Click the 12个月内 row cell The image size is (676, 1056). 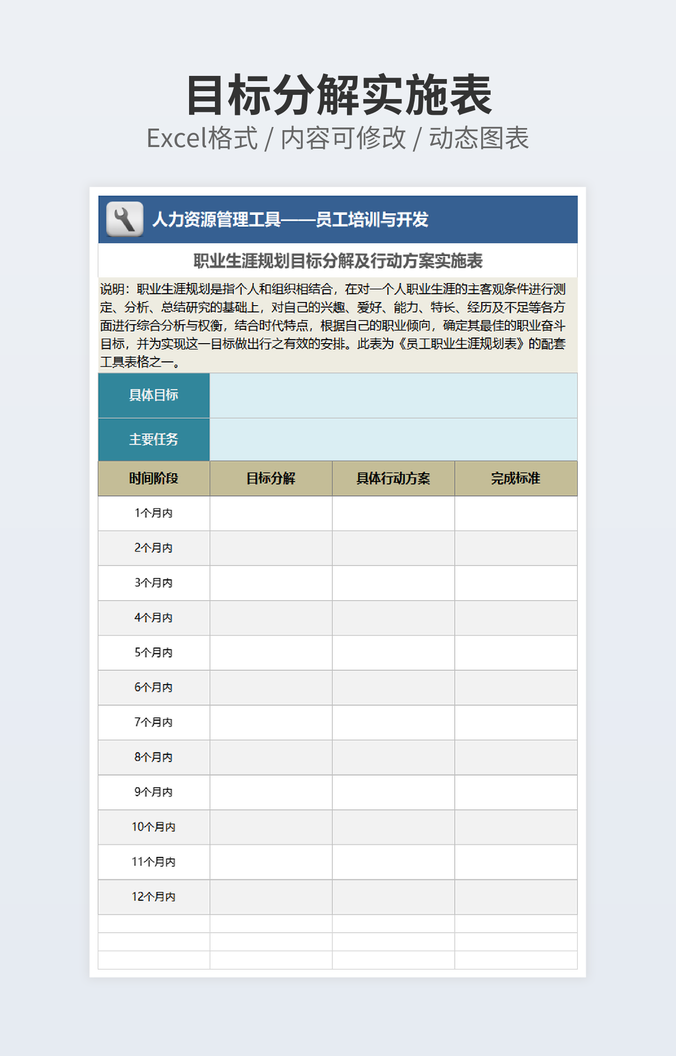tap(154, 897)
